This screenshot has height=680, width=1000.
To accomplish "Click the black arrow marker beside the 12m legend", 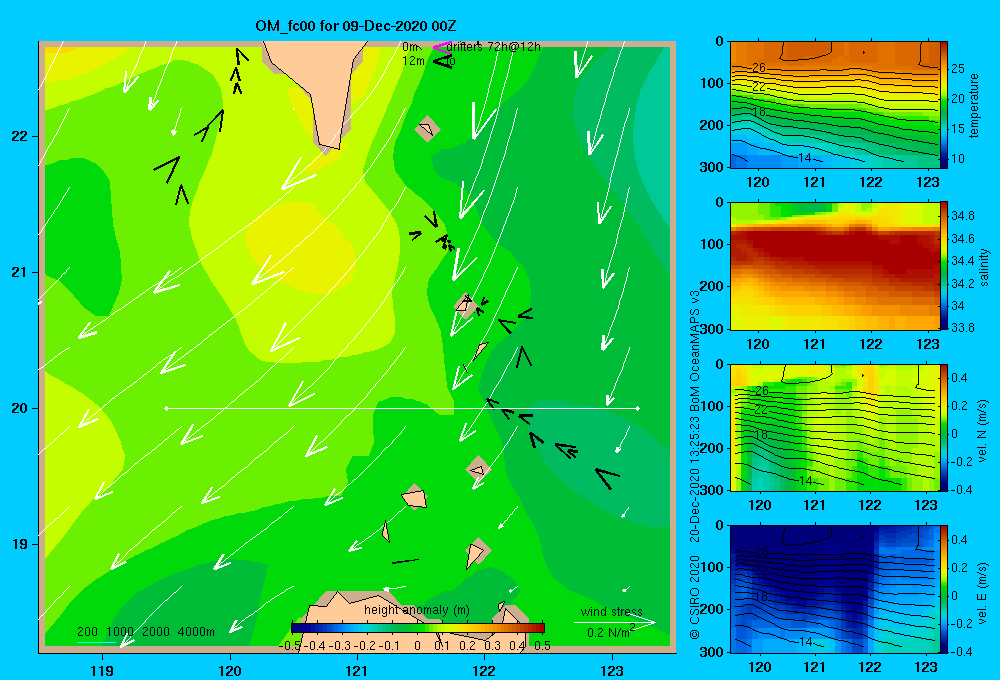I will click(x=442, y=61).
